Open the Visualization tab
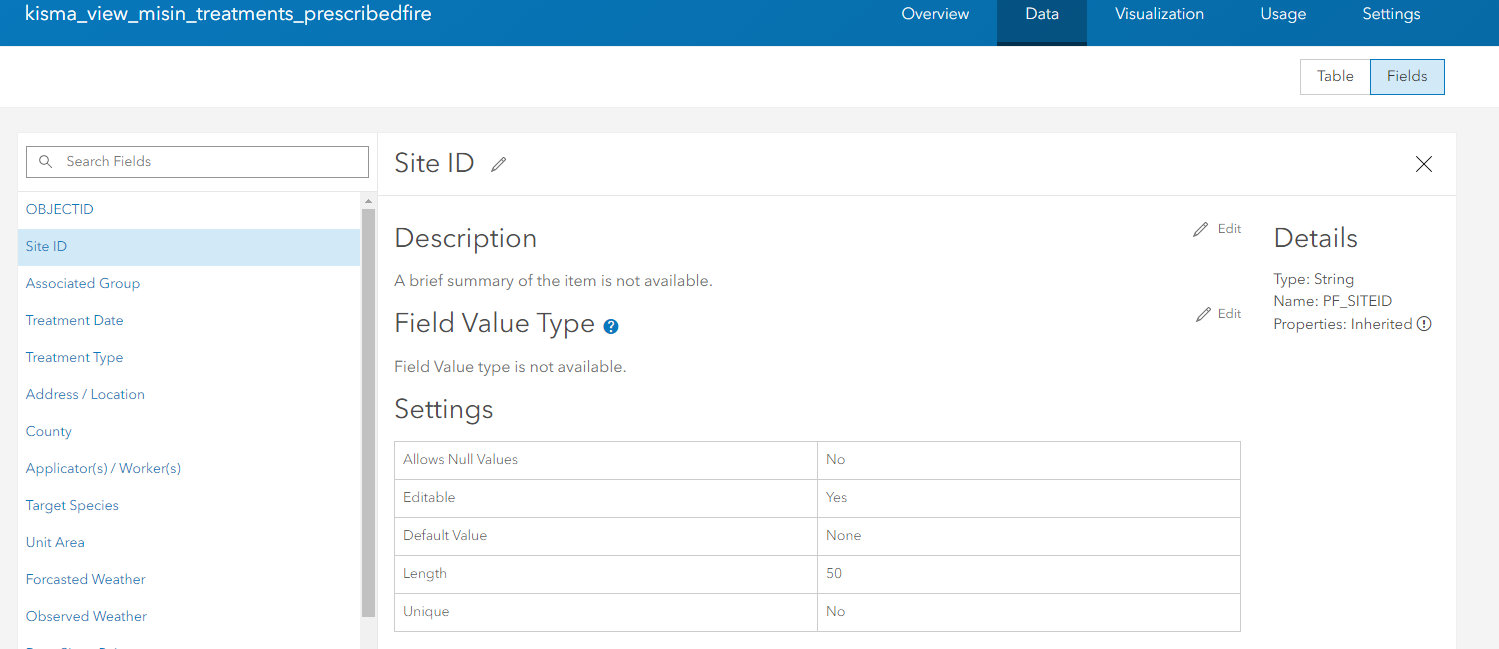This screenshot has width=1499, height=649. (x=1159, y=14)
